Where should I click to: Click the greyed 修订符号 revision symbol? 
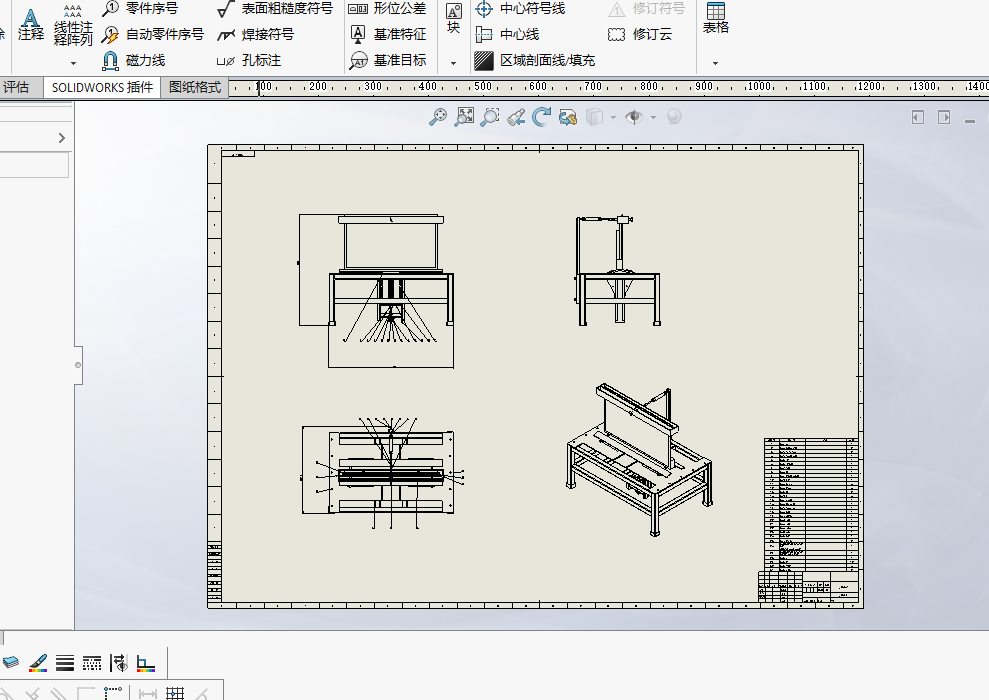click(x=647, y=9)
